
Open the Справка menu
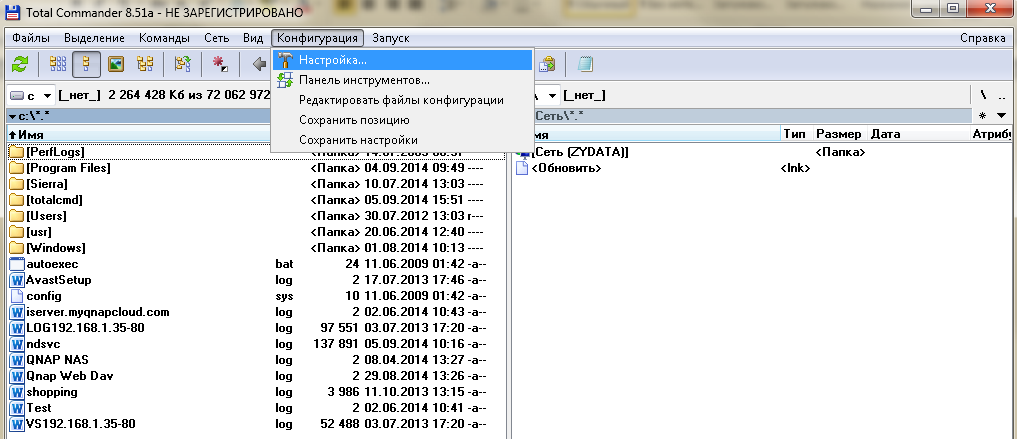click(x=983, y=38)
